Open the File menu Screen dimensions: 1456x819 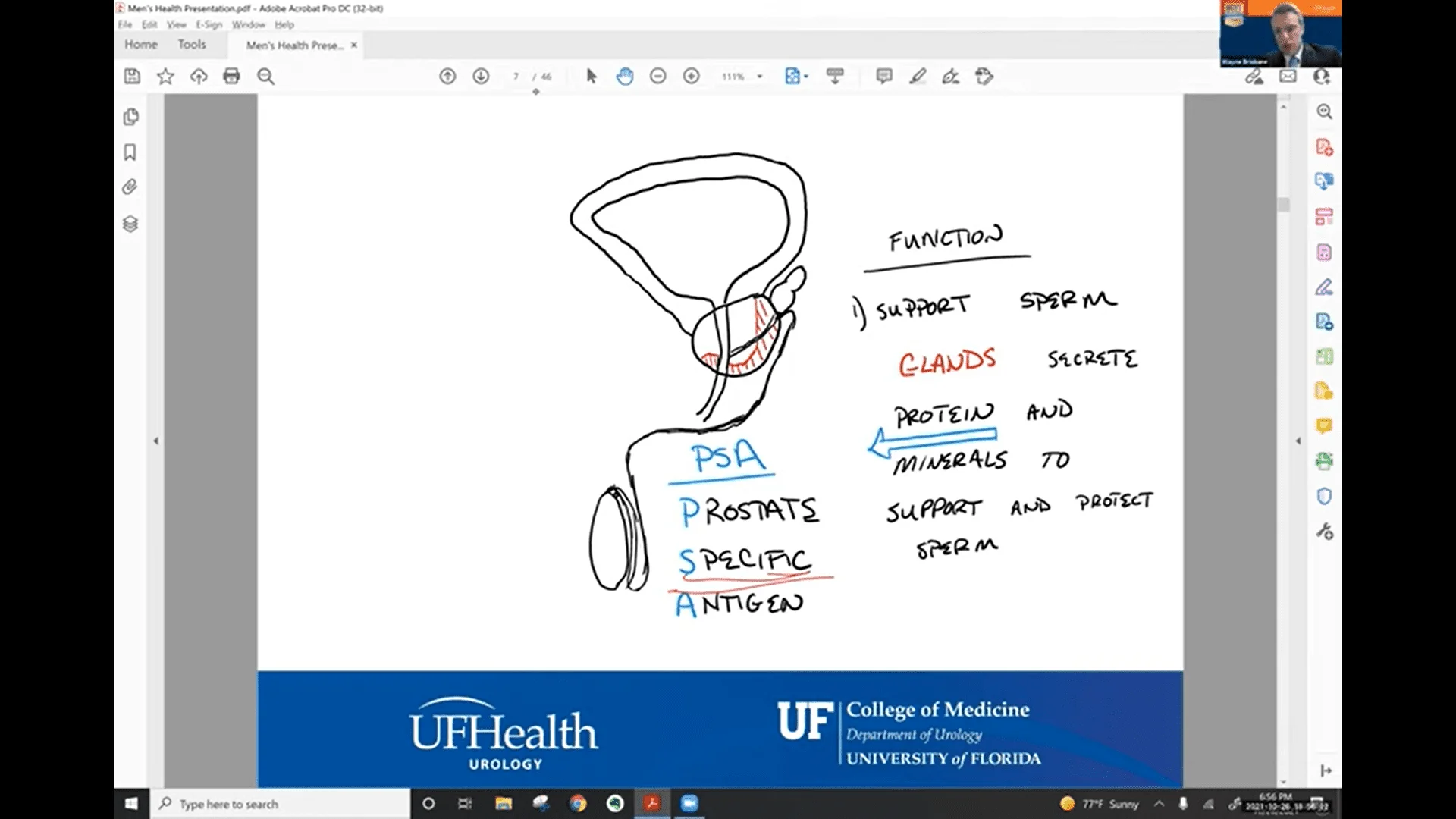125,25
